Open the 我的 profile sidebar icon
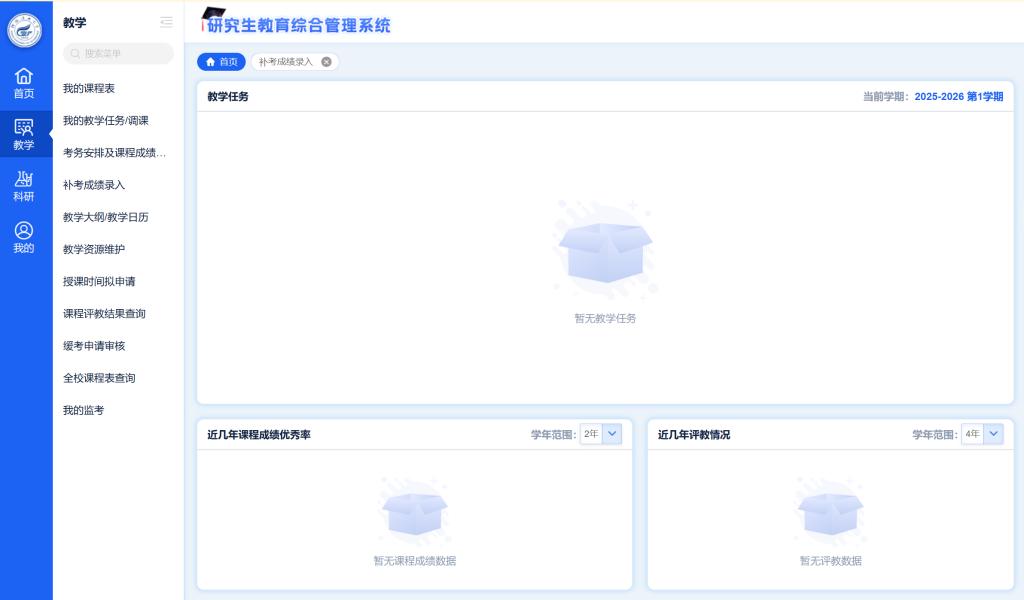The image size is (1024, 600). point(24,238)
